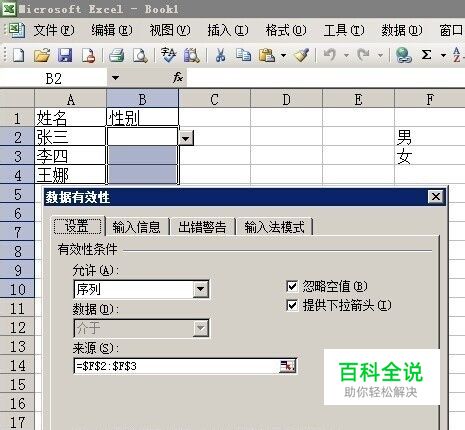Select cell containing 王娜
The image size is (465, 430).
[70, 174]
